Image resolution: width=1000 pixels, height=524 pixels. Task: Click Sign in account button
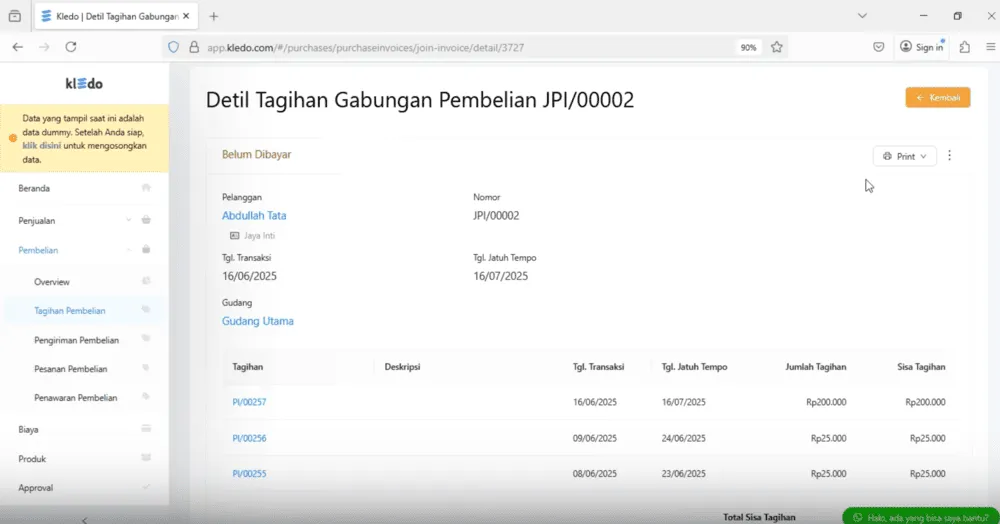pyautogui.click(x=922, y=47)
